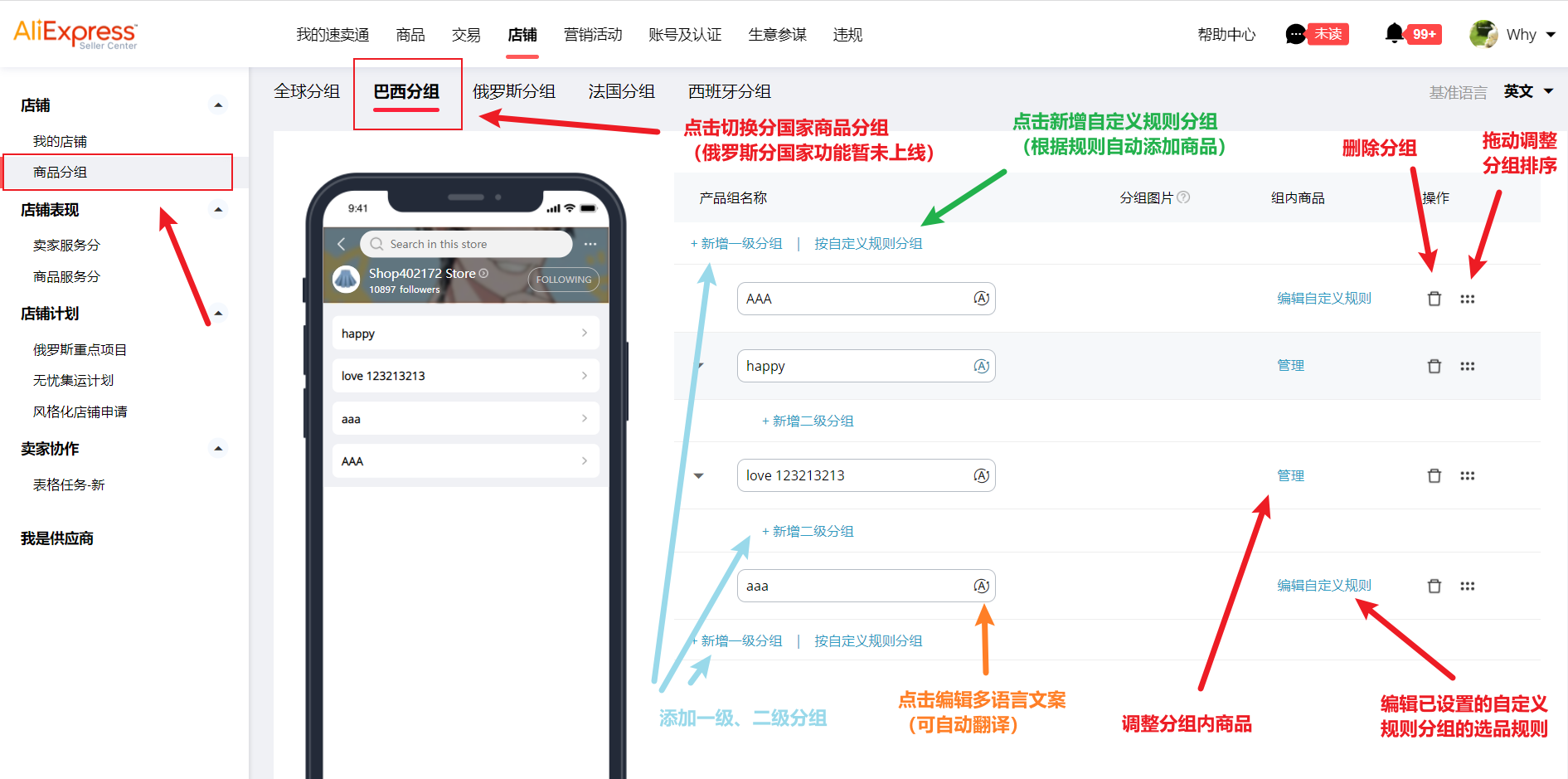Edit multilingual text for AAA group
The image size is (1568, 779).
pyautogui.click(x=982, y=299)
